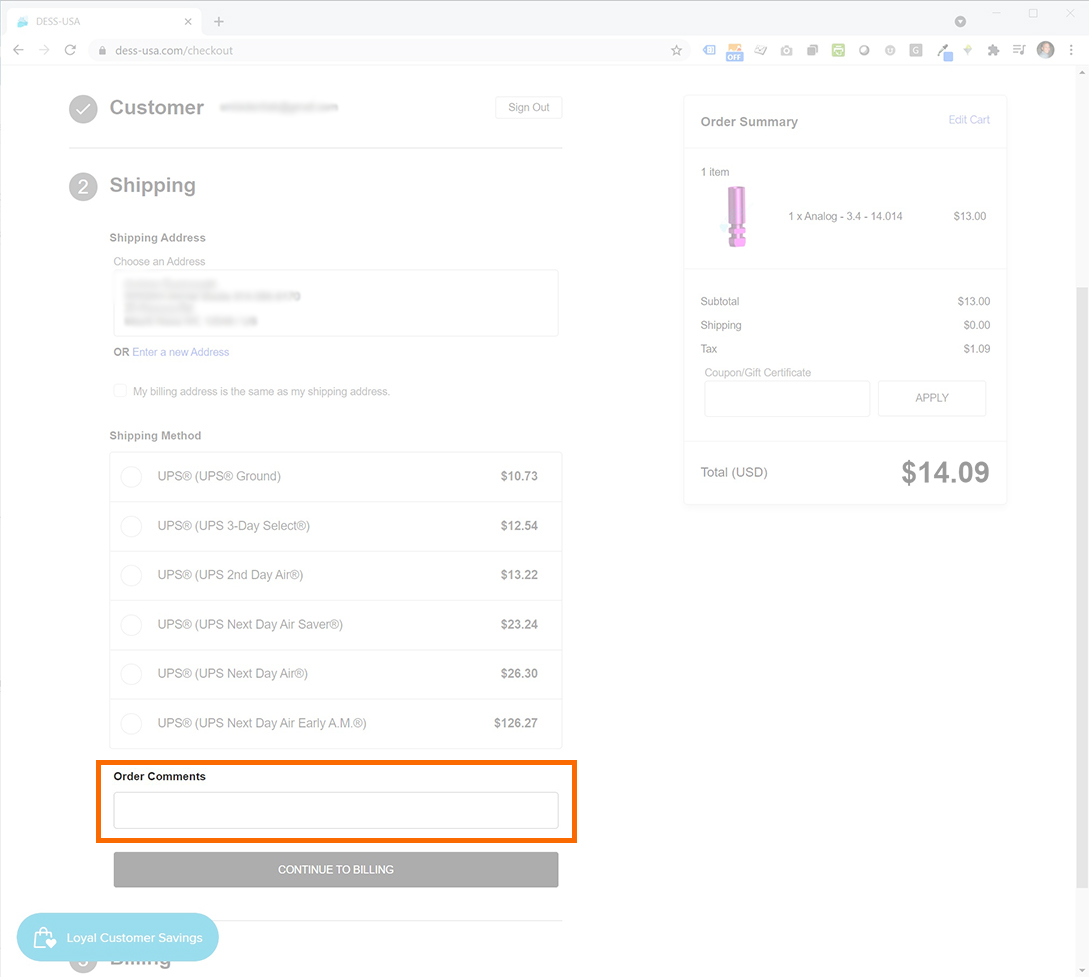Open the green printer extension icon
1091x977 pixels.
coord(838,50)
